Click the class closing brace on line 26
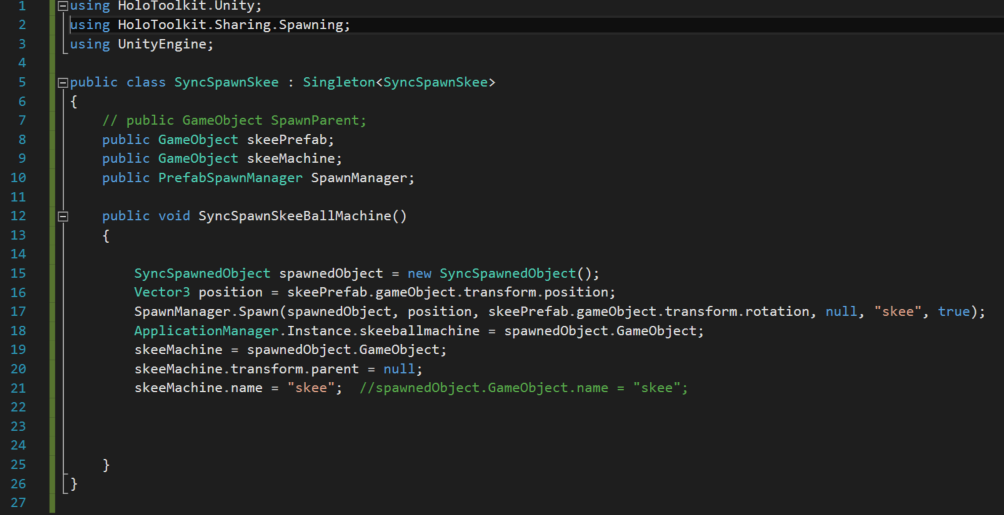1004x515 pixels. pyautogui.click(x=74, y=484)
